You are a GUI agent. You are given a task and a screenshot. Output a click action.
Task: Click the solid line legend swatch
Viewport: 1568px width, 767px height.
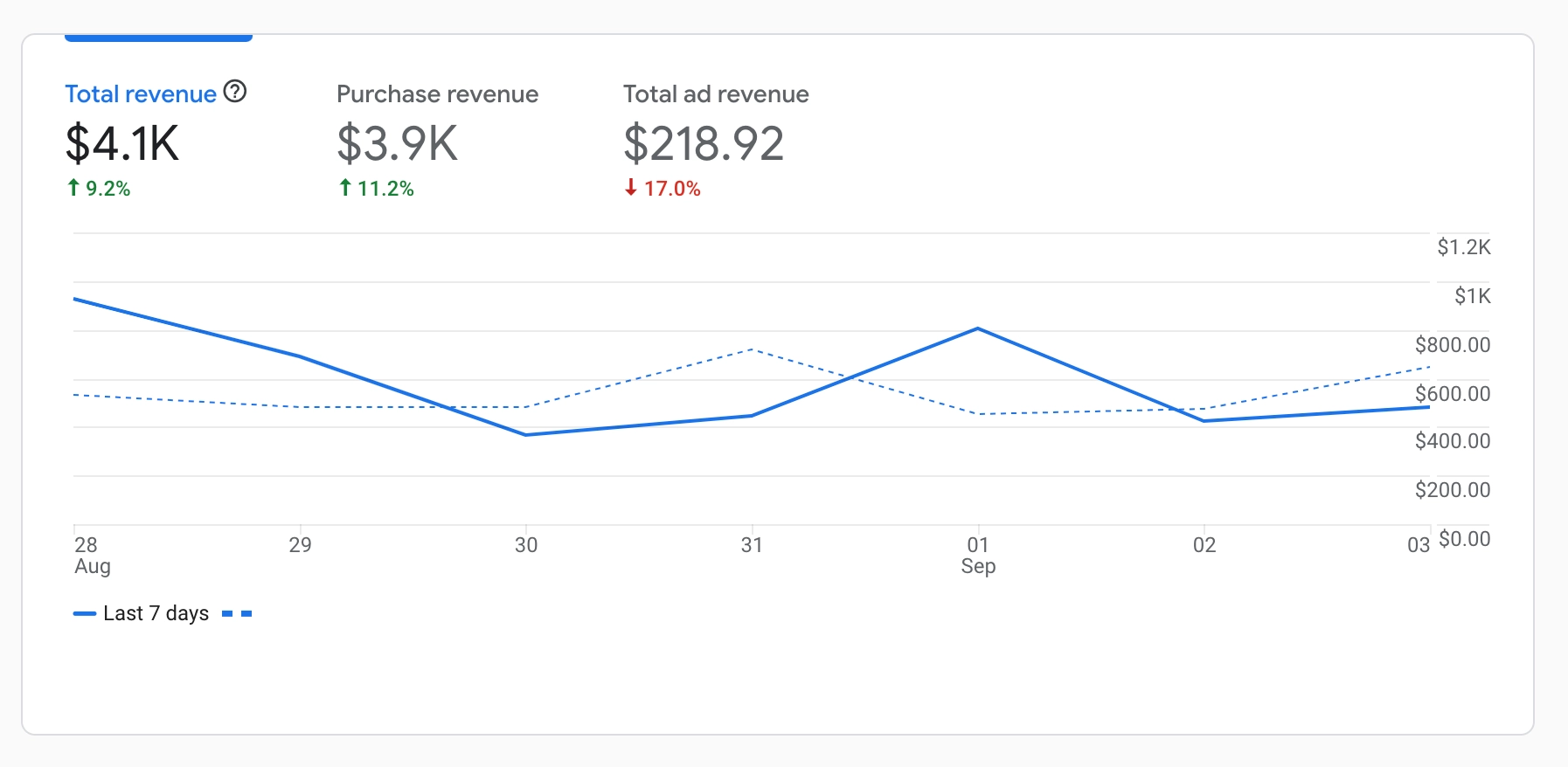[85, 614]
